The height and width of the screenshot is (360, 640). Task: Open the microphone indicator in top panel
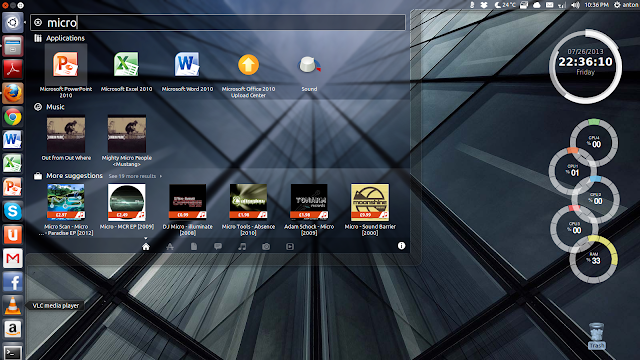[472, 5]
